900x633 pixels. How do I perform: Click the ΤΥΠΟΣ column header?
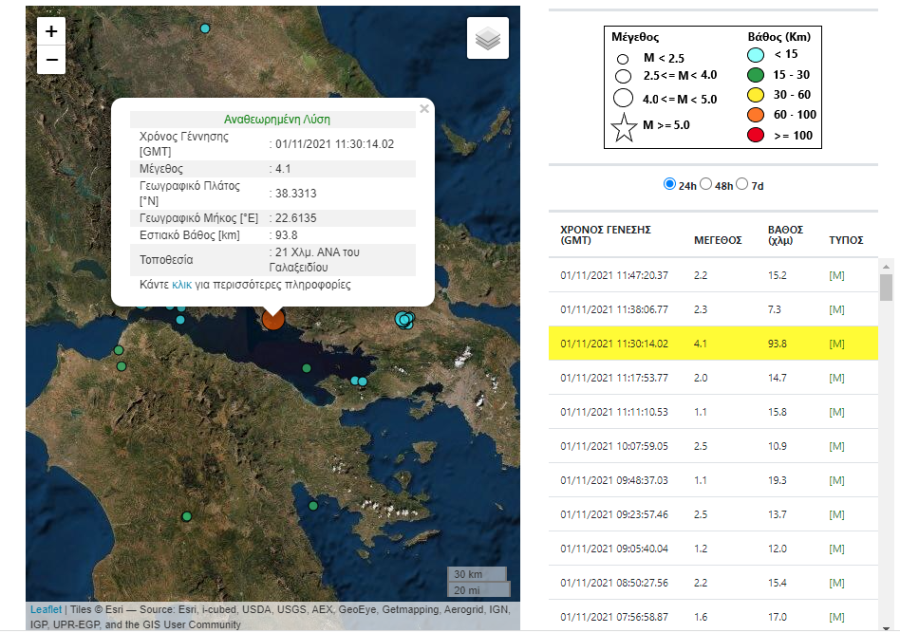(846, 240)
